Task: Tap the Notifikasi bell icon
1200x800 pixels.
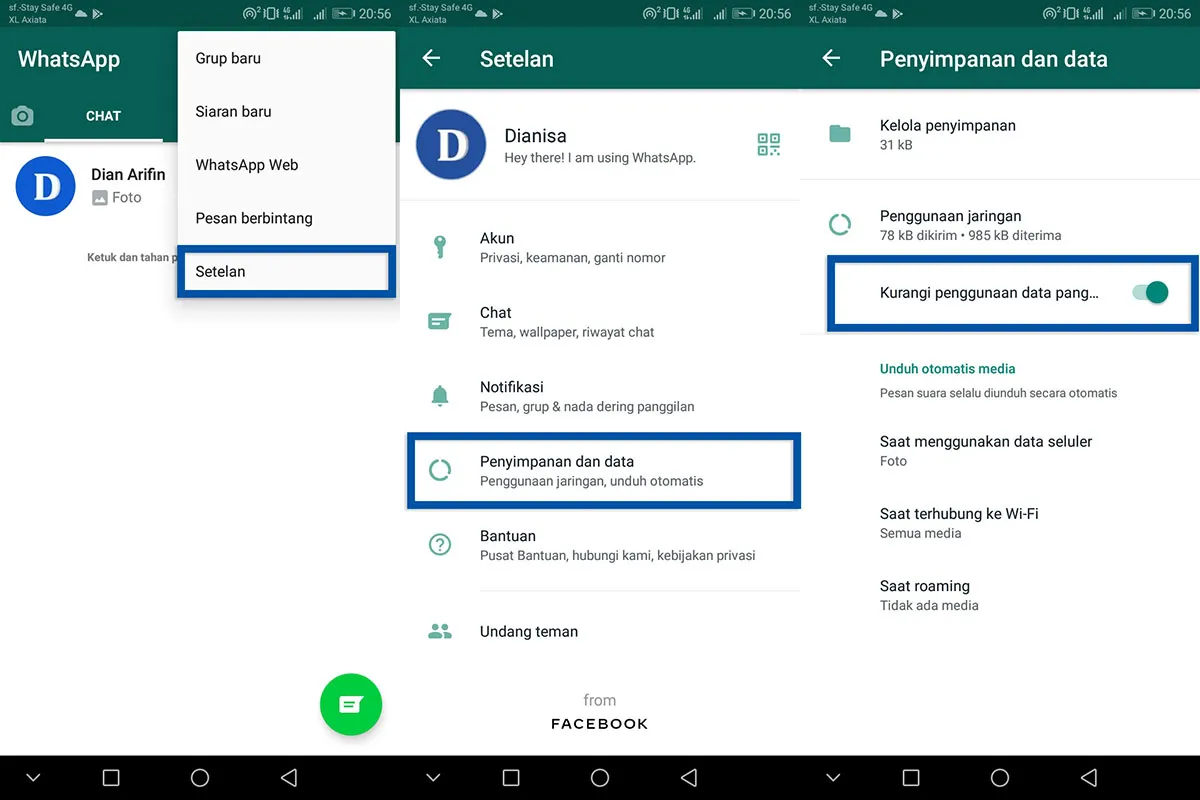Action: pos(440,395)
